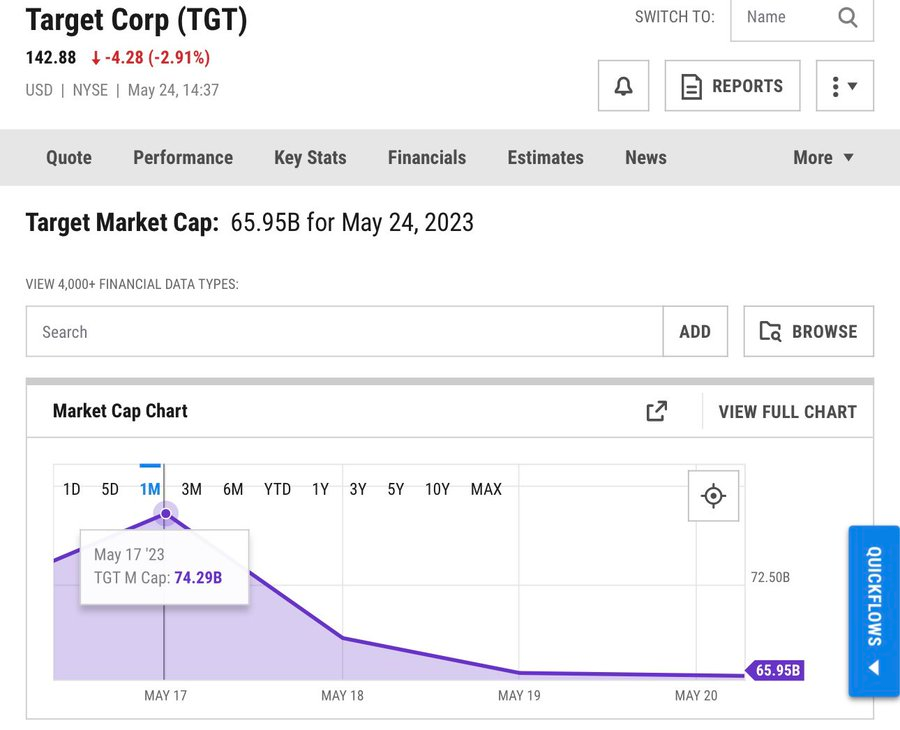Viewport: 900px width, 730px height.
Task: Go to the Financials tab
Action: point(427,157)
